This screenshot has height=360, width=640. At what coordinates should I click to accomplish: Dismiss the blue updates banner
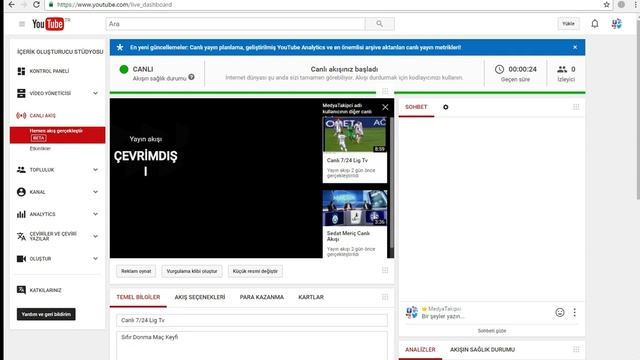coord(575,47)
